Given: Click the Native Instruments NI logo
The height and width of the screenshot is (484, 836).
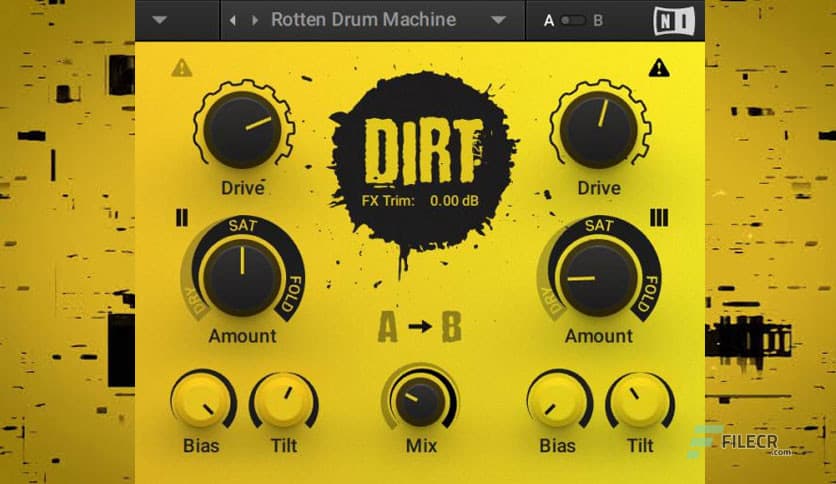Looking at the screenshot, I should coord(674,21).
